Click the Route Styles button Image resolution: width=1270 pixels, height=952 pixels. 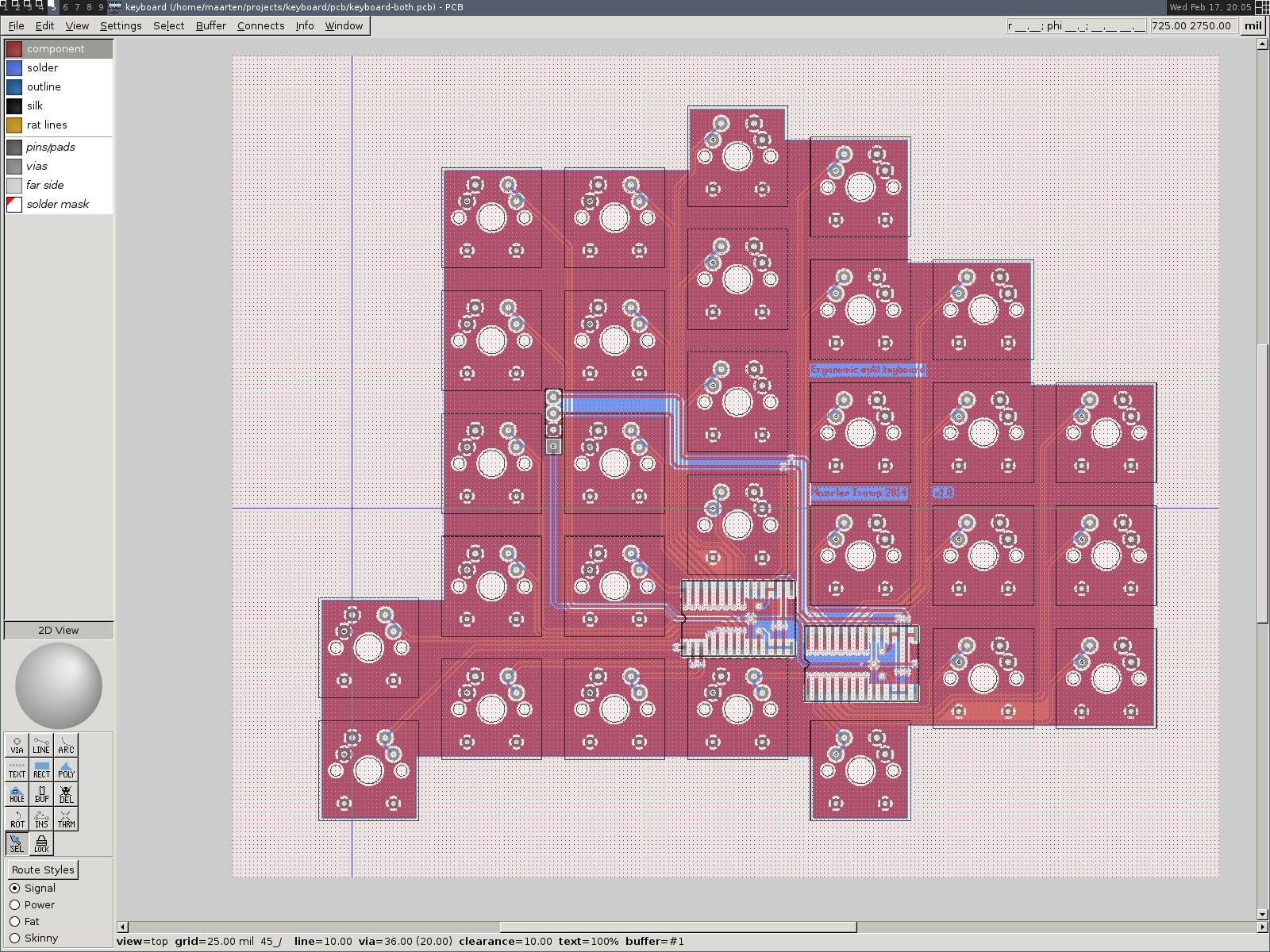point(43,869)
